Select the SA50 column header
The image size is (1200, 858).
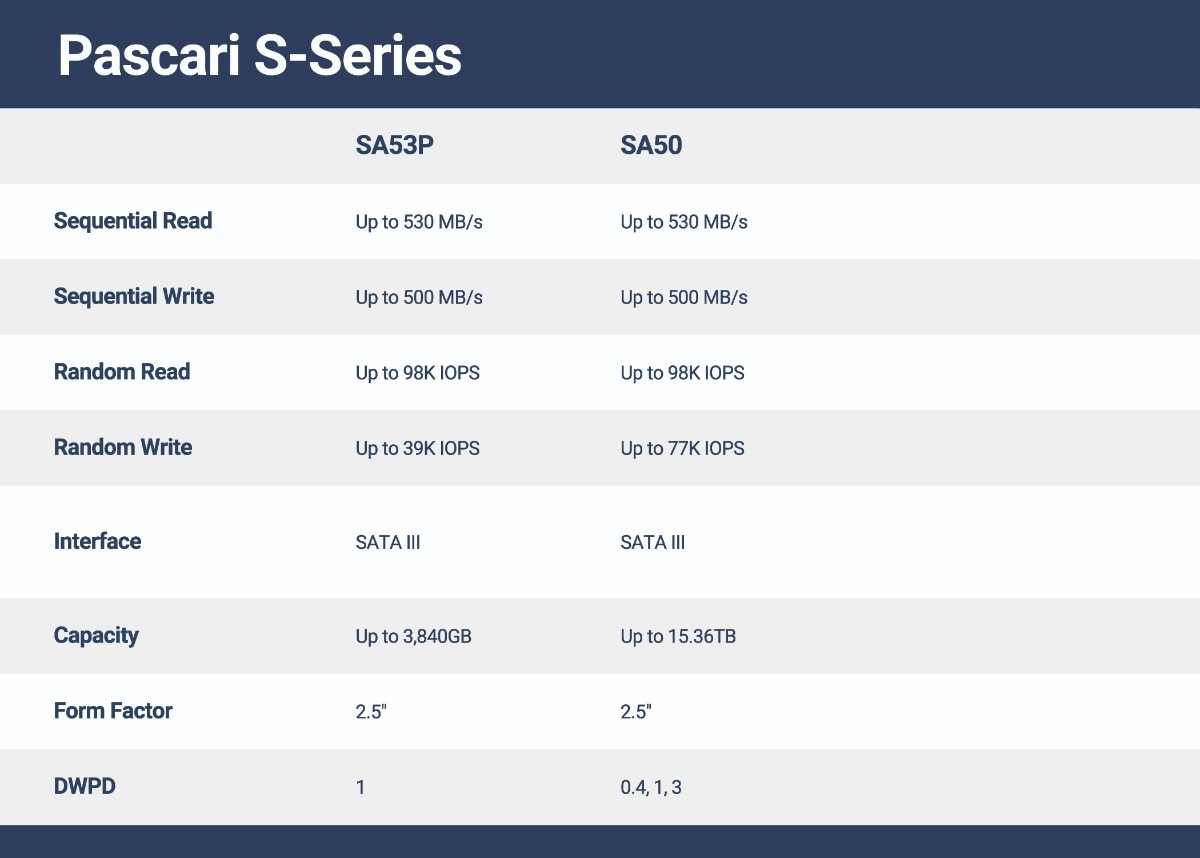click(x=651, y=146)
